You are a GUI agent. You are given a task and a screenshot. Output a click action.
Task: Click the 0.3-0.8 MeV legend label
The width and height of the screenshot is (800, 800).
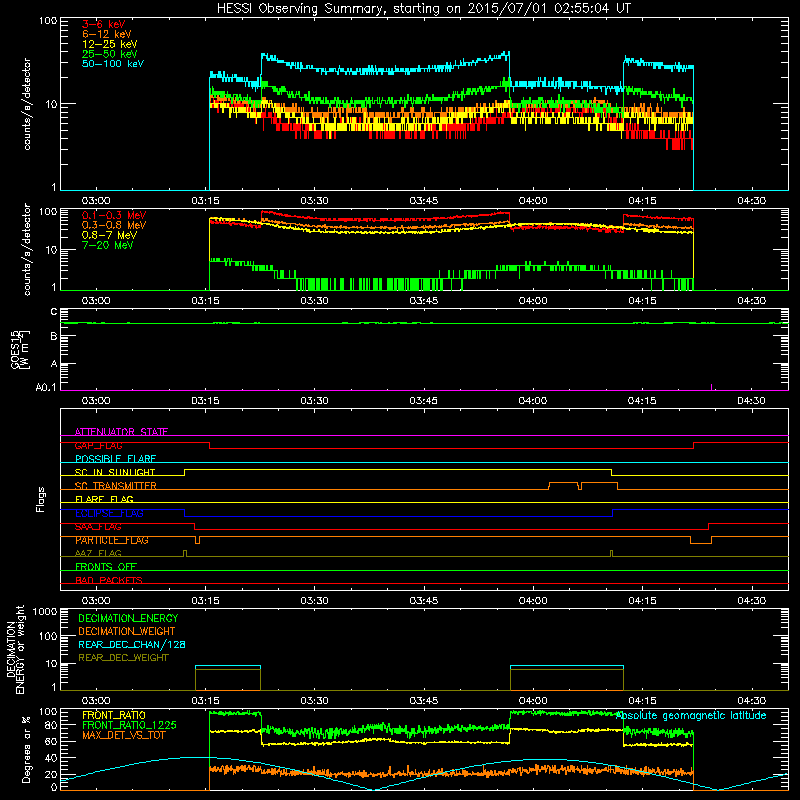(x=114, y=225)
